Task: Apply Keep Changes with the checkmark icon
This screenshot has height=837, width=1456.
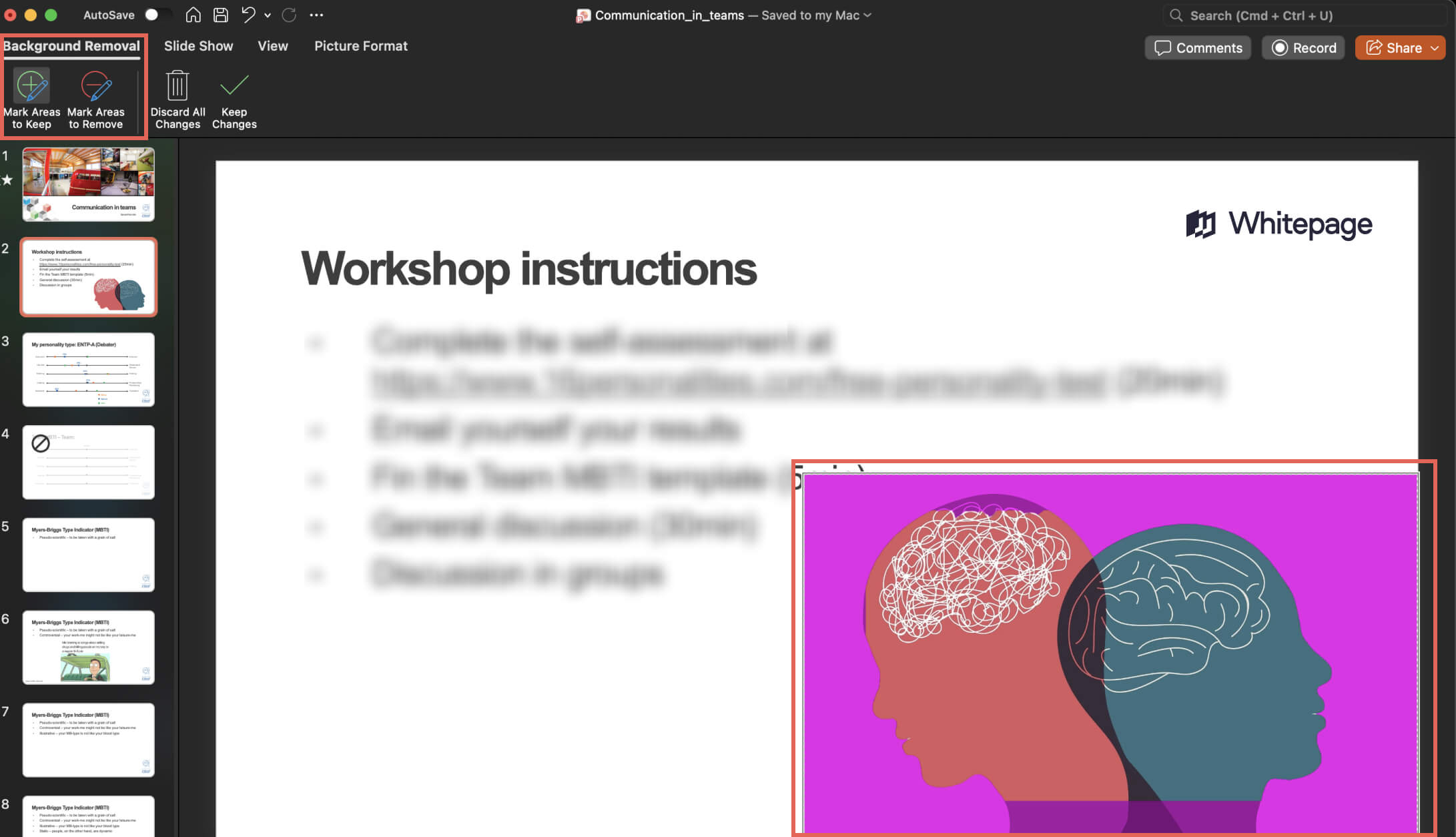Action: 234,99
